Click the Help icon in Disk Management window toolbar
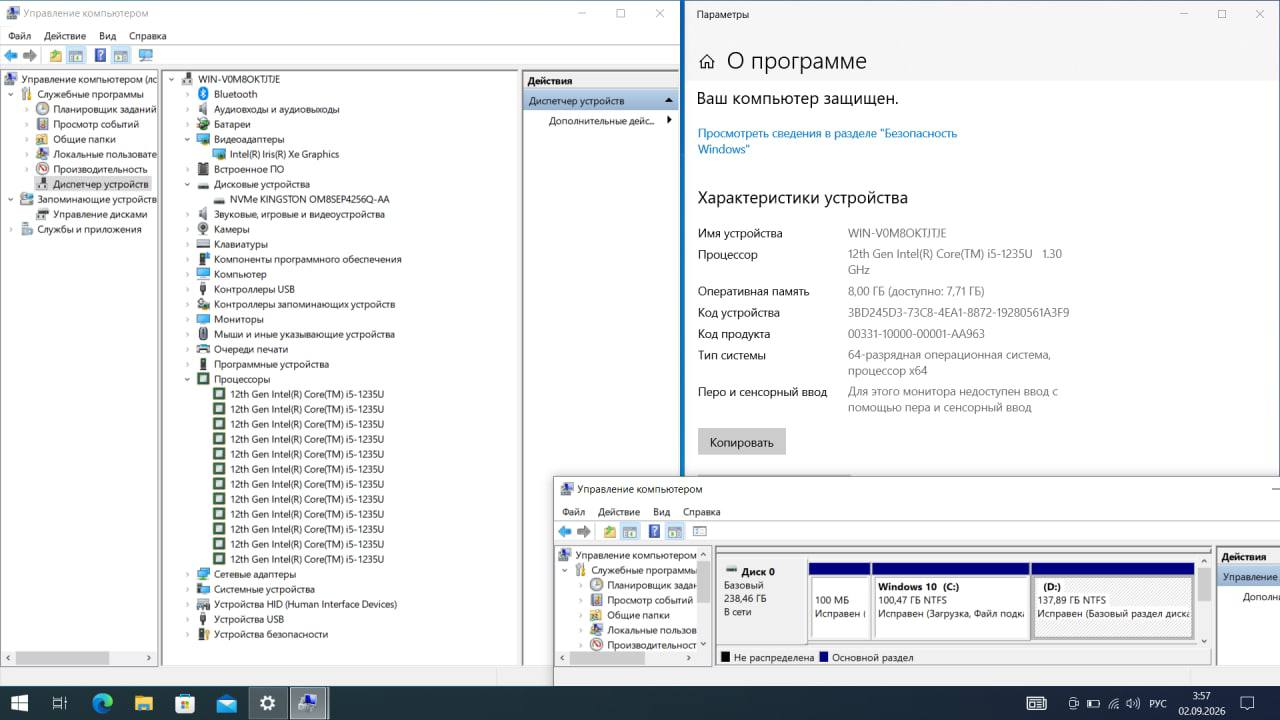 [654, 532]
